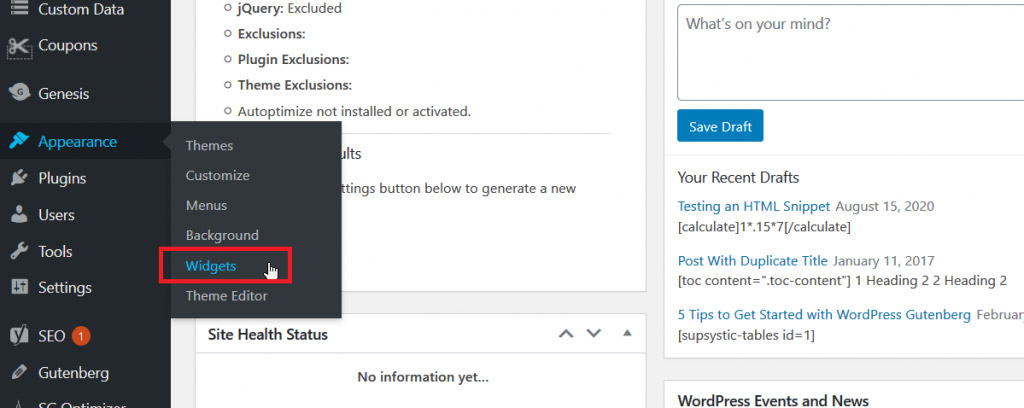The image size is (1024, 408).
Task: Click the Tools wrench icon
Action: [x=19, y=251]
